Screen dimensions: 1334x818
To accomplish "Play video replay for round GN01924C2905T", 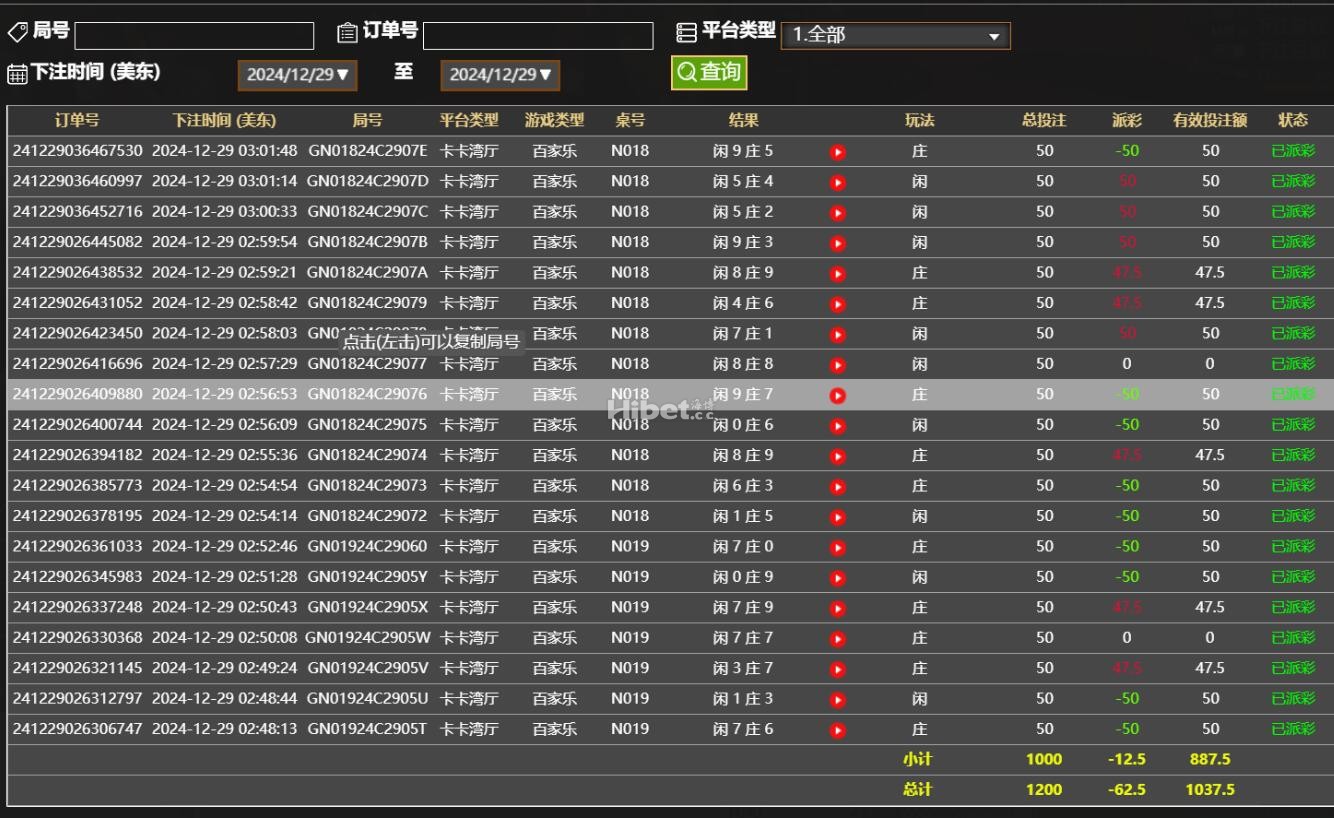I will 838,730.
